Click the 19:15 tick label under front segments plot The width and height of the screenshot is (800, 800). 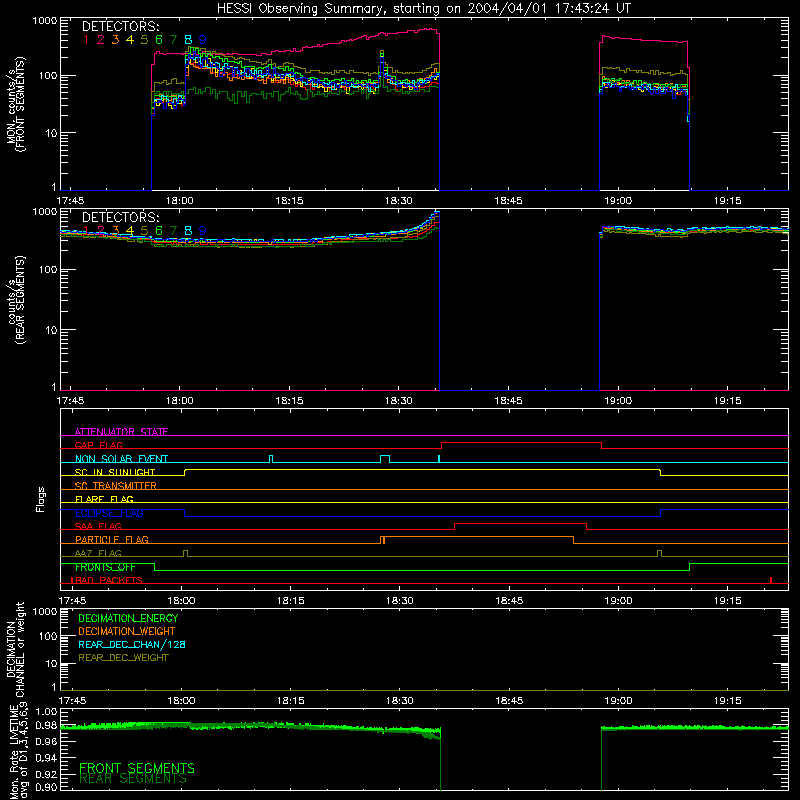pos(728,201)
